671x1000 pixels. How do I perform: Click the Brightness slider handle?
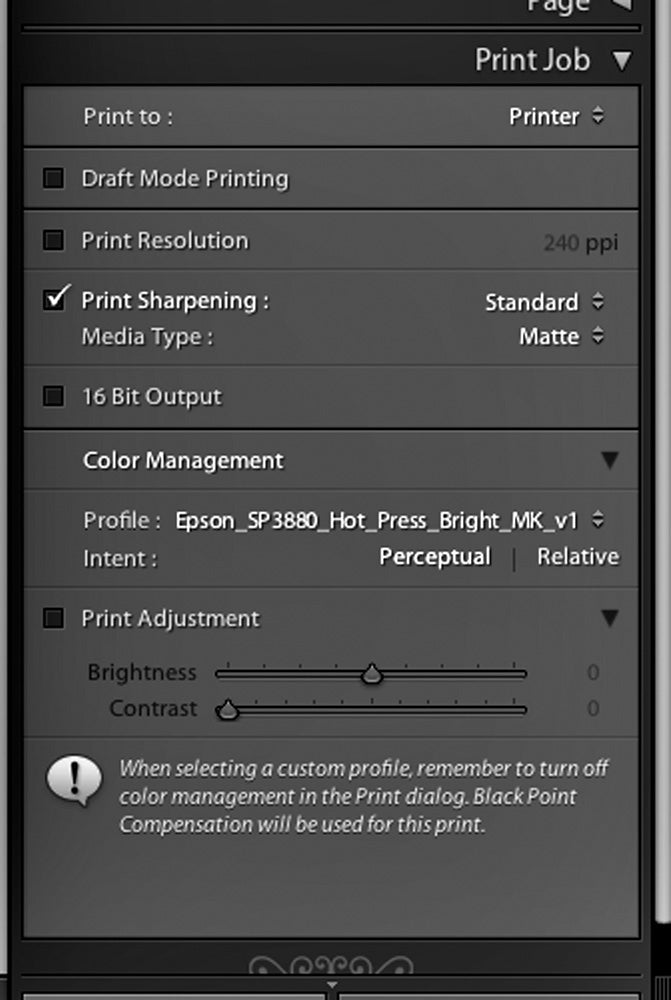click(372, 673)
